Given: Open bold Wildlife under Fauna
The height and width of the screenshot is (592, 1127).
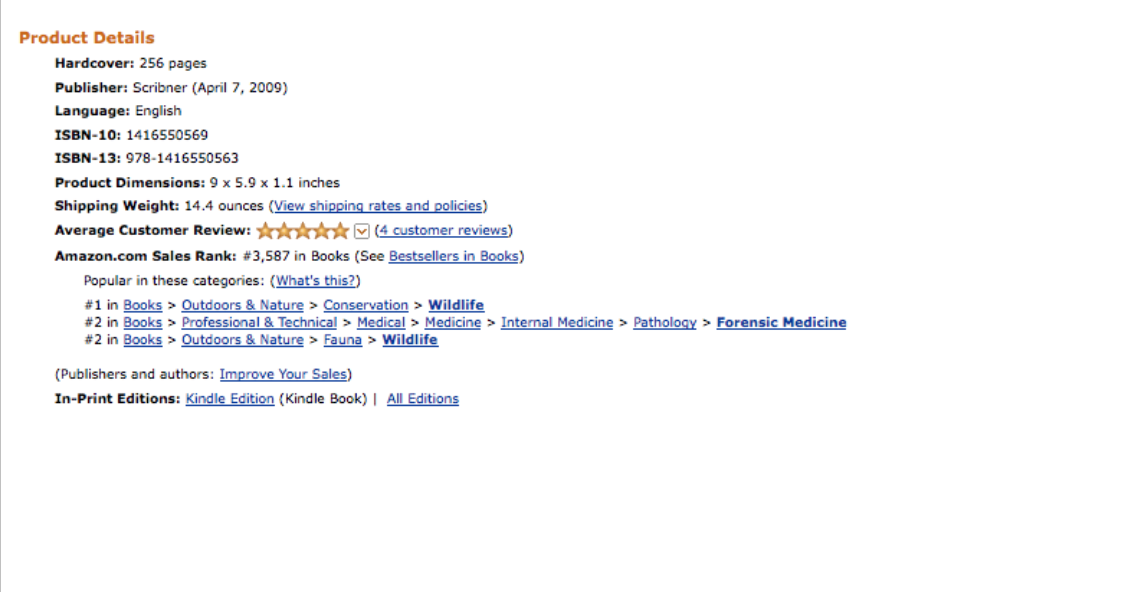Looking at the screenshot, I should [x=410, y=340].
